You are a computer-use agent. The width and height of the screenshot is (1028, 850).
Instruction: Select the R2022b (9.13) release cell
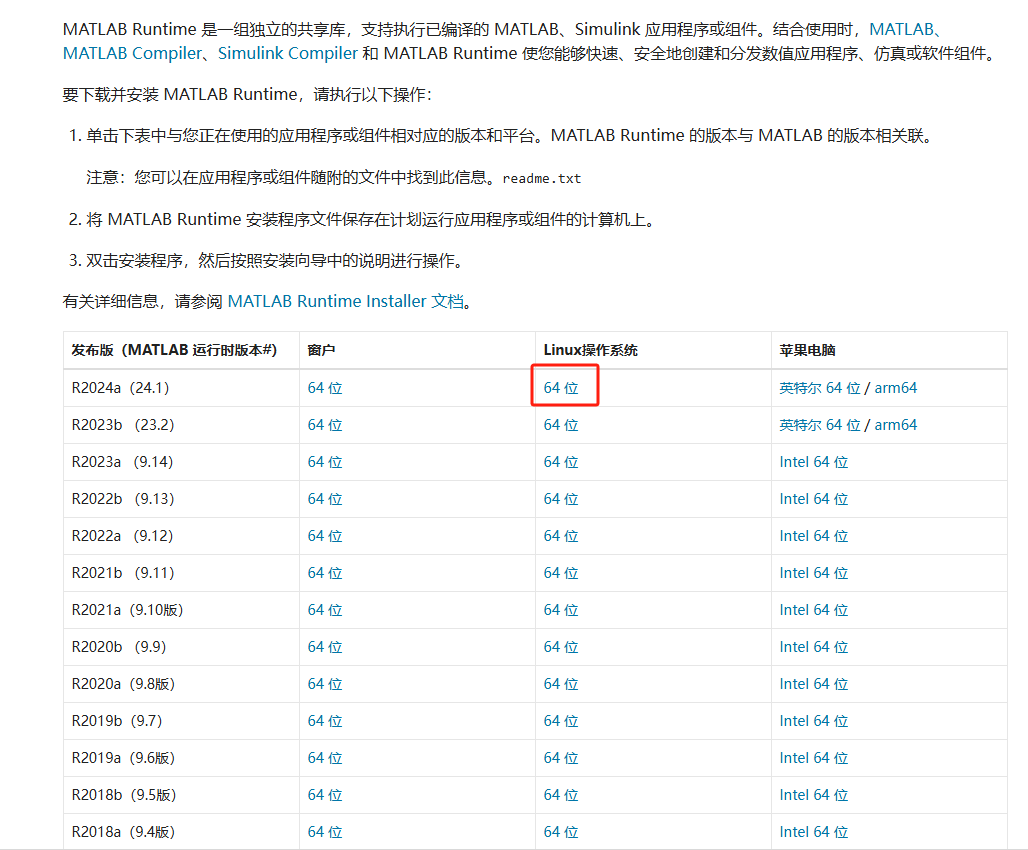(182, 499)
